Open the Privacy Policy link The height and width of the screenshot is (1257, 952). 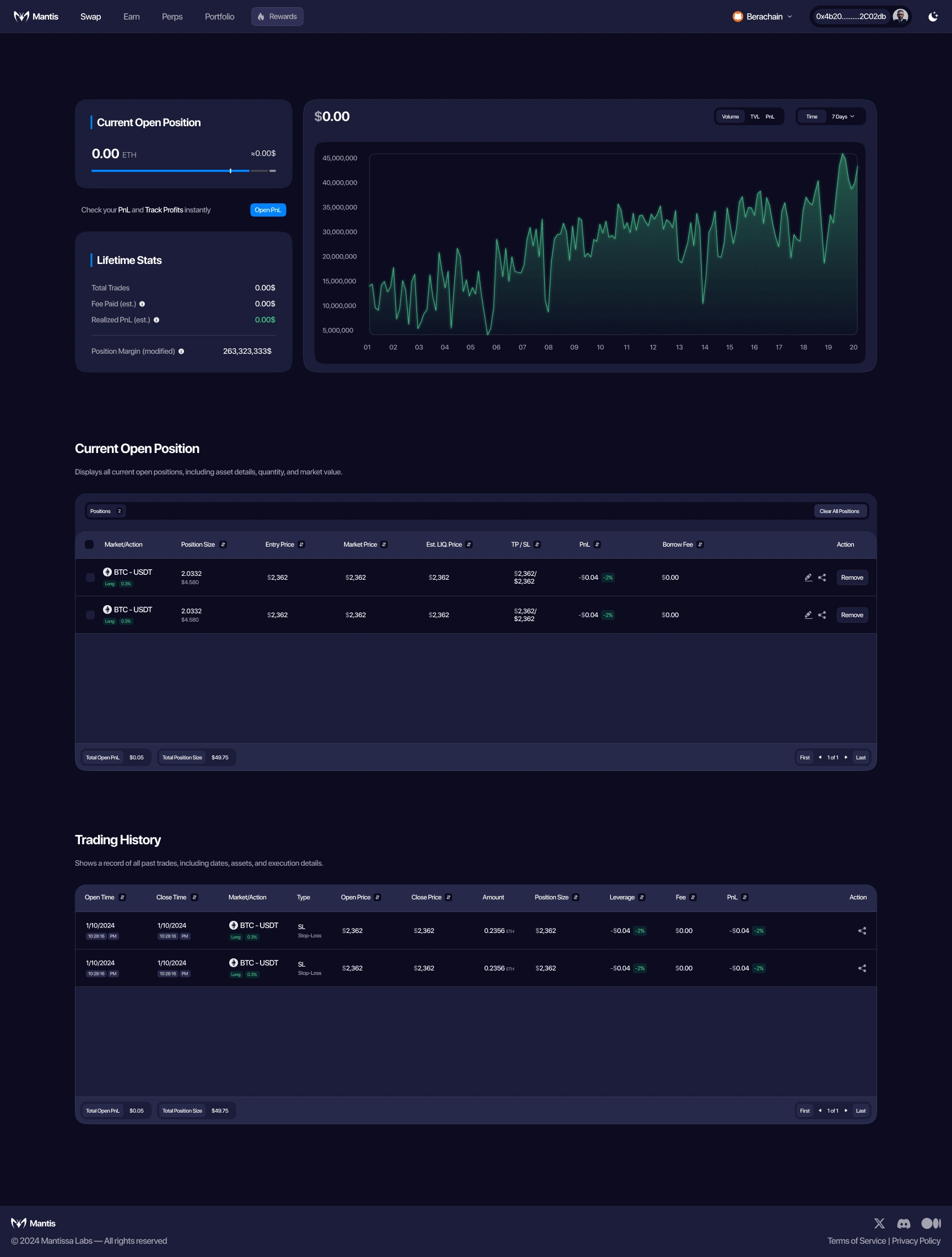tap(916, 1241)
